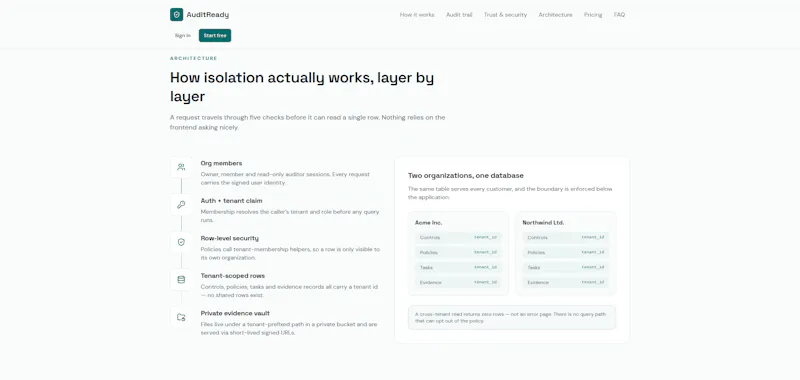Open the How it works nav link
The image size is (800, 380).
(x=417, y=15)
